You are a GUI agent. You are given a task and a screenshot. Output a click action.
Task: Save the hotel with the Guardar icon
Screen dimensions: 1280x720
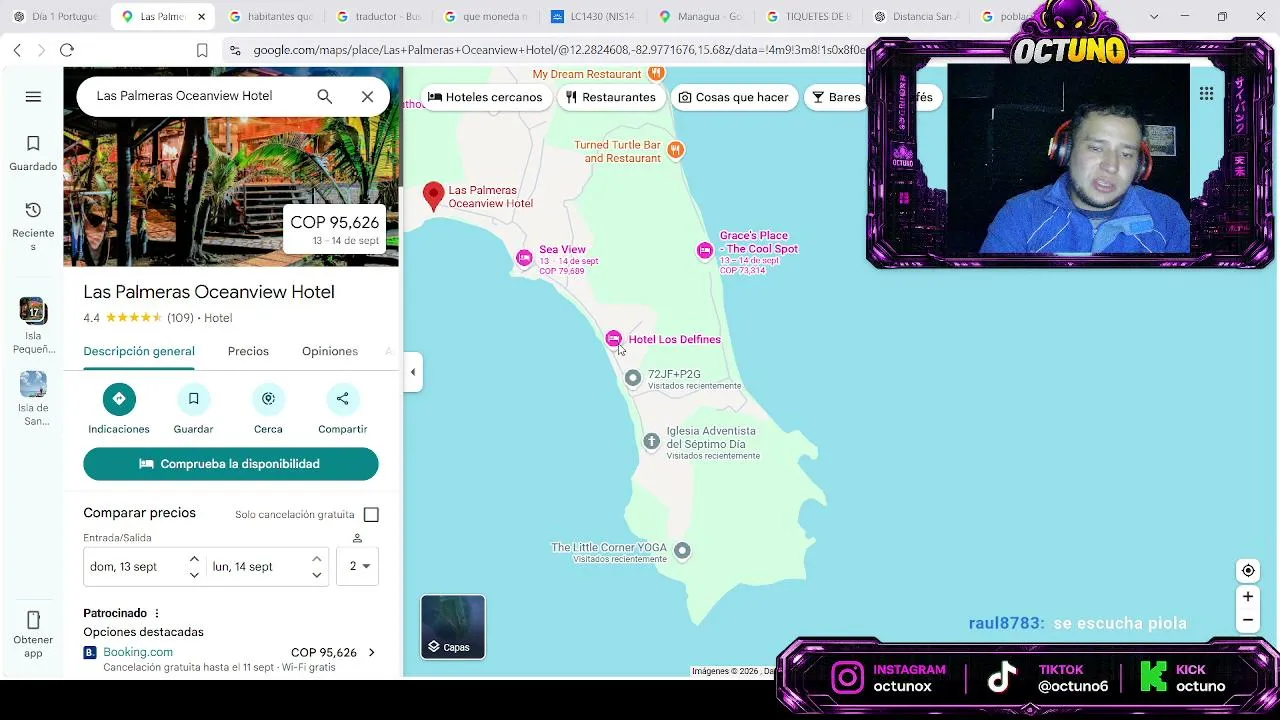click(193, 399)
